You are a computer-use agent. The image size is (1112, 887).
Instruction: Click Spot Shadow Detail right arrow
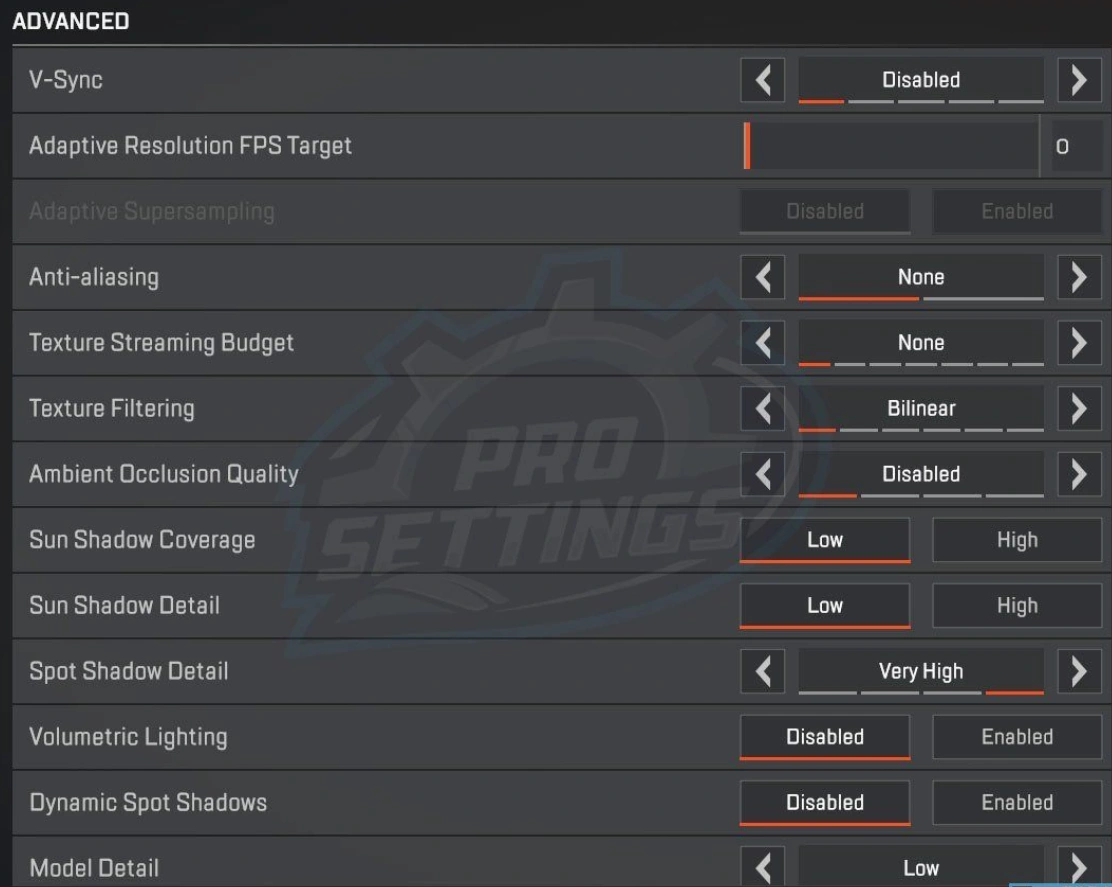tap(1079, 671)
